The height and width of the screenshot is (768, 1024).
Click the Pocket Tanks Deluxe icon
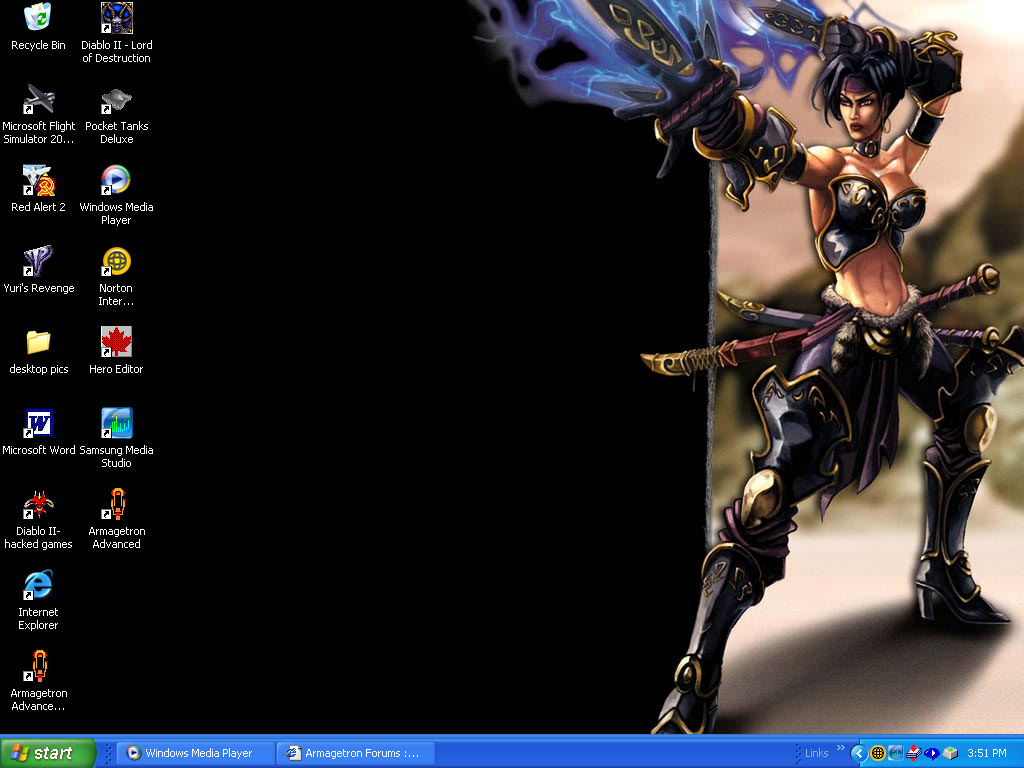pyautogui.click(x=116, y=99)
